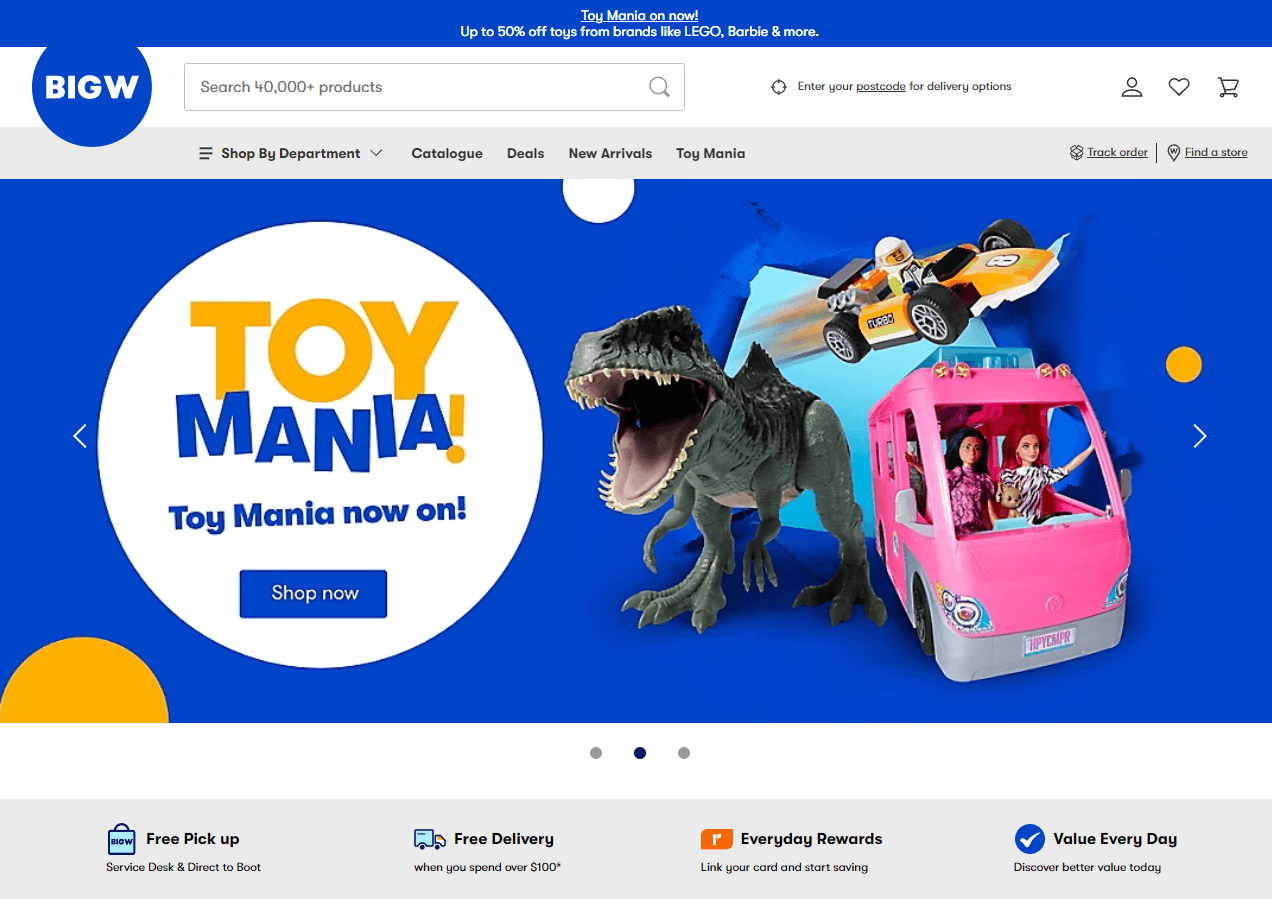The width and height of the screenshot is (1272, 899).
Task: Go to previous carousel slide arrow
Action: [x=80, y=436]
